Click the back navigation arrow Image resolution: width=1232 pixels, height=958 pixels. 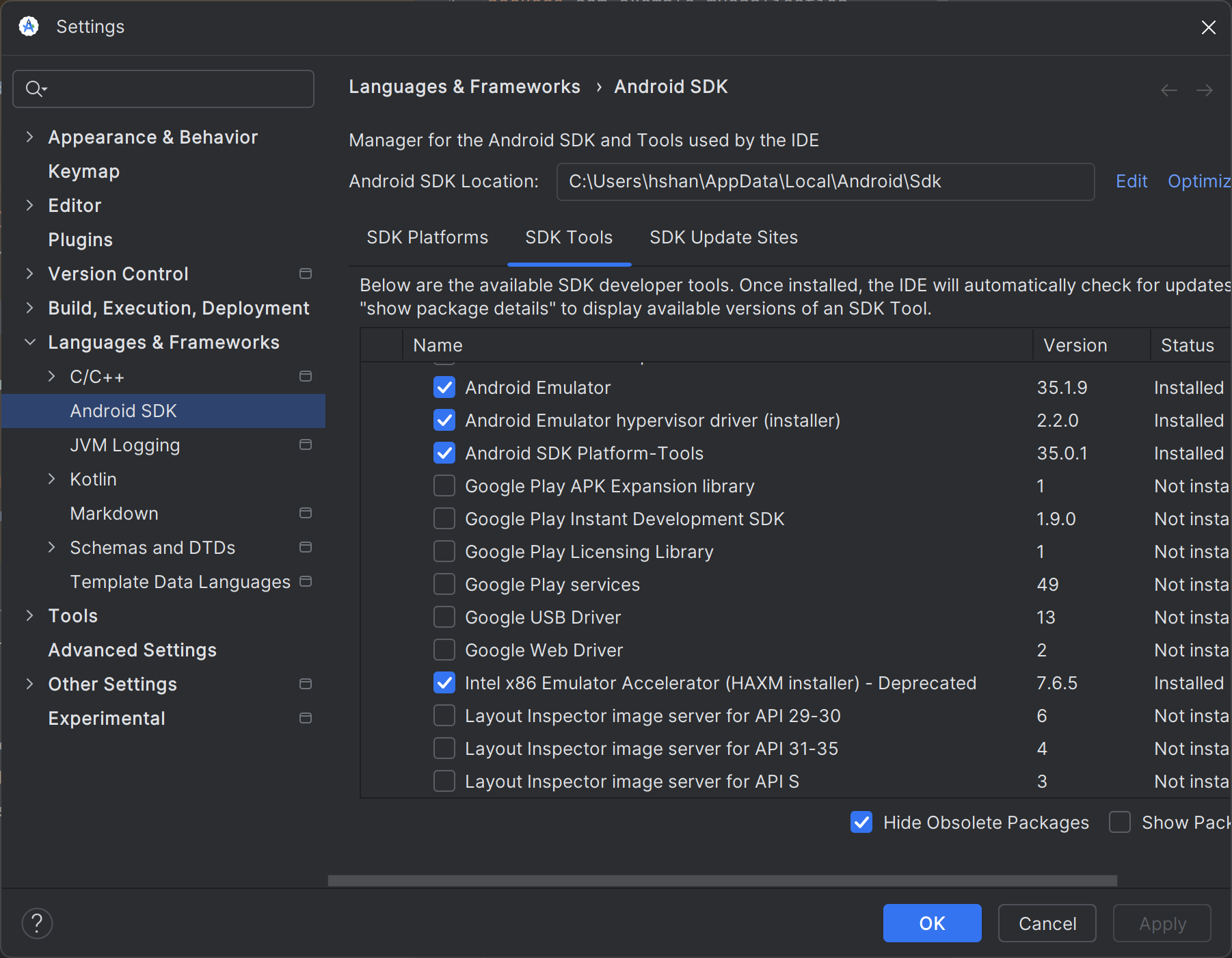[1169, 90]
